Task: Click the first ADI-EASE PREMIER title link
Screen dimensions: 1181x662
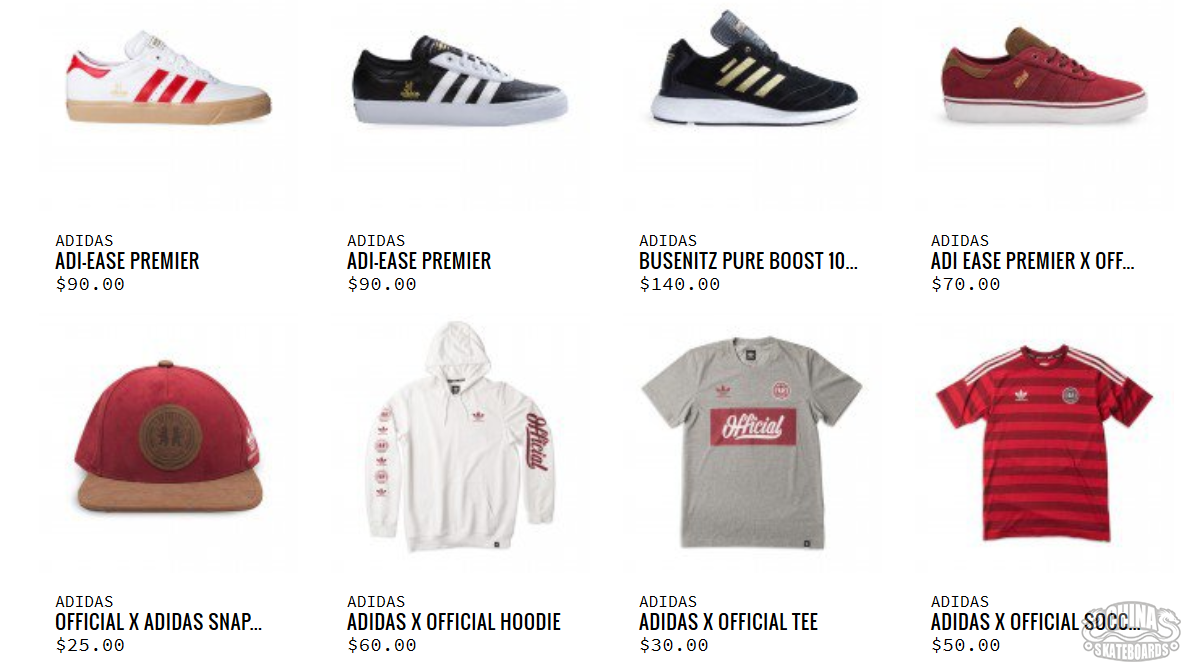Action: (x=127, y=261)
